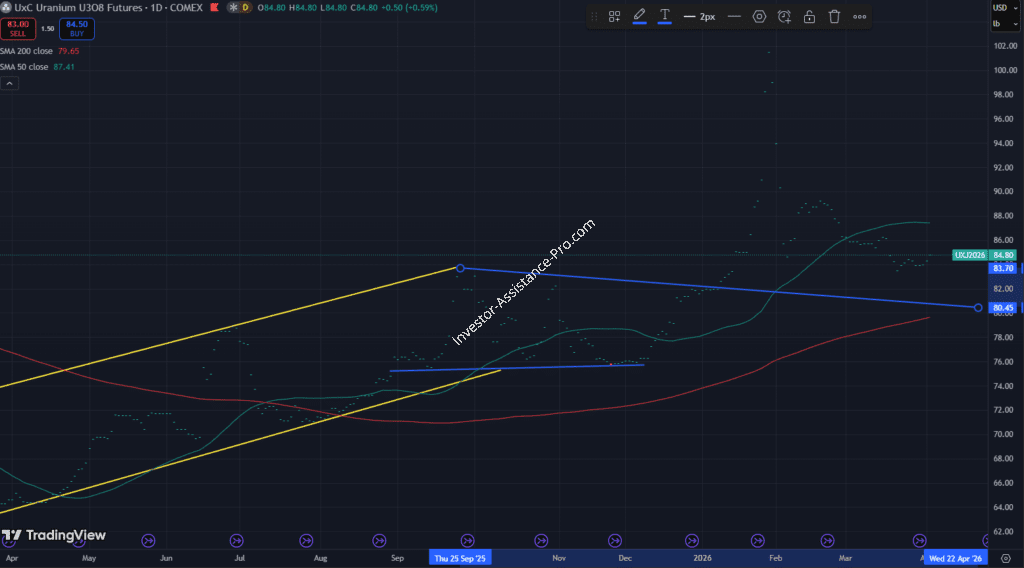The height and width of the screenshot is (568, 1024).
Task: Add alert using the alarm clock icon
Action: point(784,17)
